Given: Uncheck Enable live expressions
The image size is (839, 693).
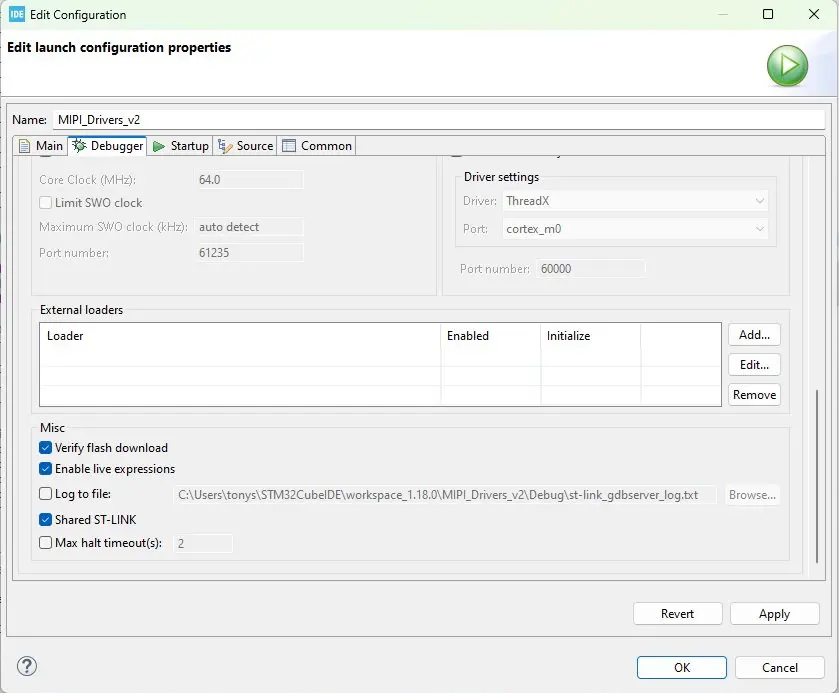Looking at the screenshot, I should [46, 469].
